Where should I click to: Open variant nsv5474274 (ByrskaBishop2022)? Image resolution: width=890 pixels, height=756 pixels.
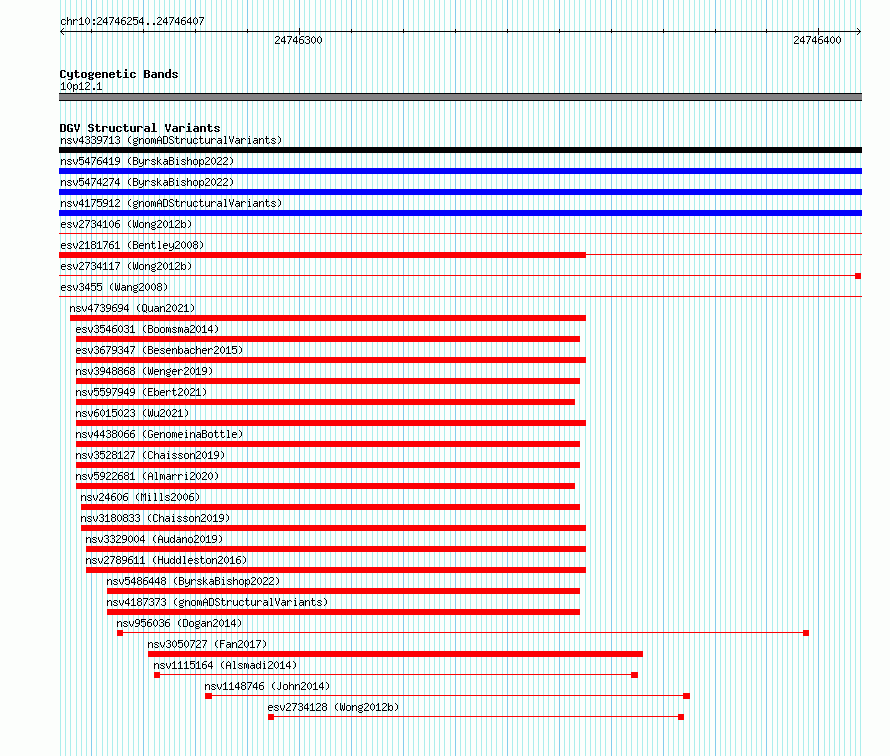pyautogui.click(x=147, y=182)
